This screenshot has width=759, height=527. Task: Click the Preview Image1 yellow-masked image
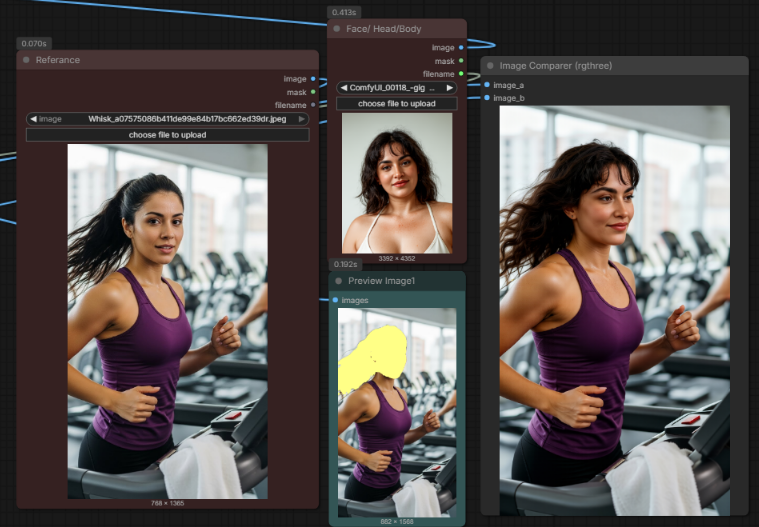point(397,412)
